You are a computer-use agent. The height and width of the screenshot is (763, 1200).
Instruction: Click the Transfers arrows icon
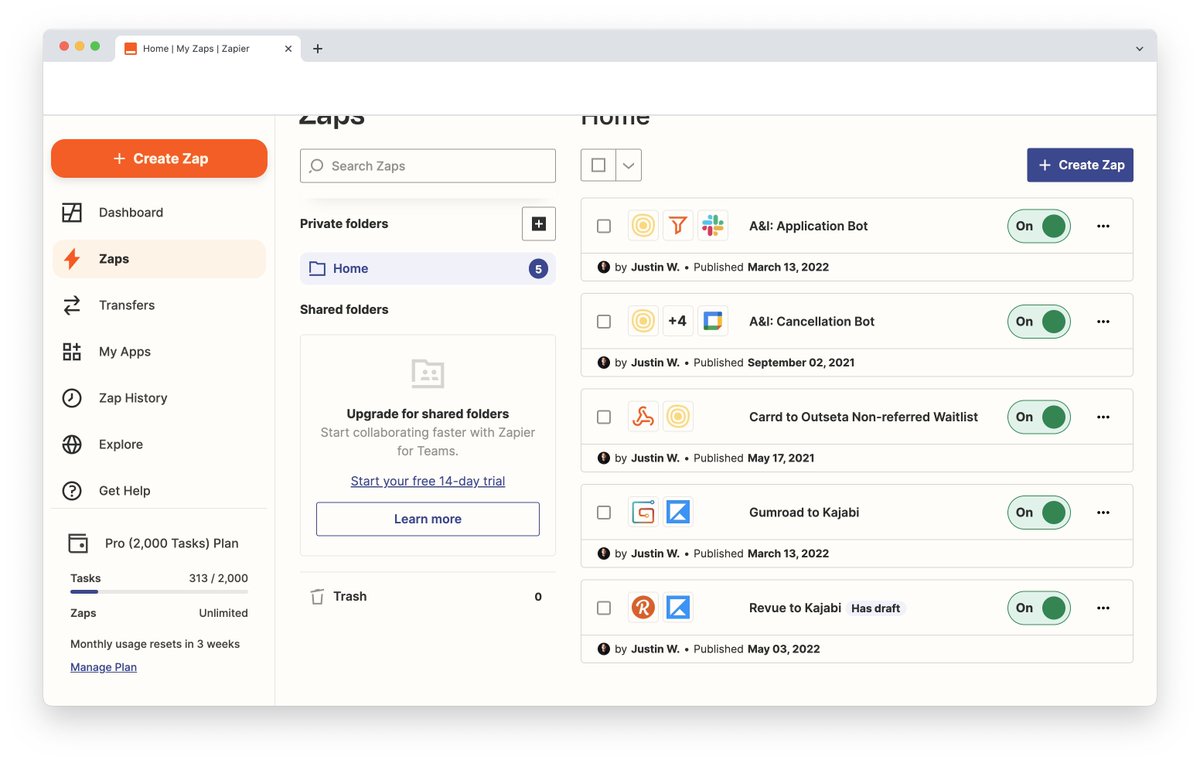(x=72, y=305)
